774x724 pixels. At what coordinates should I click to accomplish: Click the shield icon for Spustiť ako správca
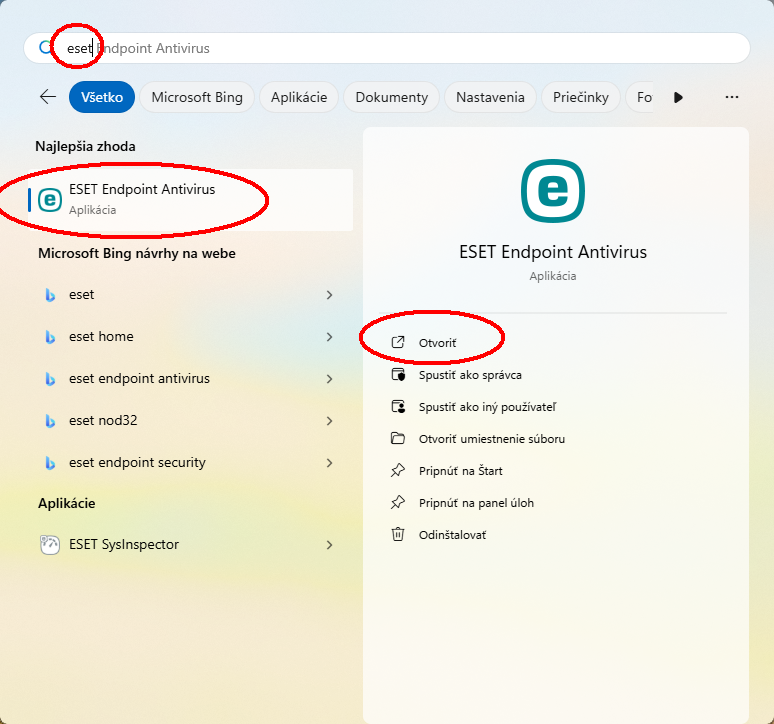click(x=398, y=375)
